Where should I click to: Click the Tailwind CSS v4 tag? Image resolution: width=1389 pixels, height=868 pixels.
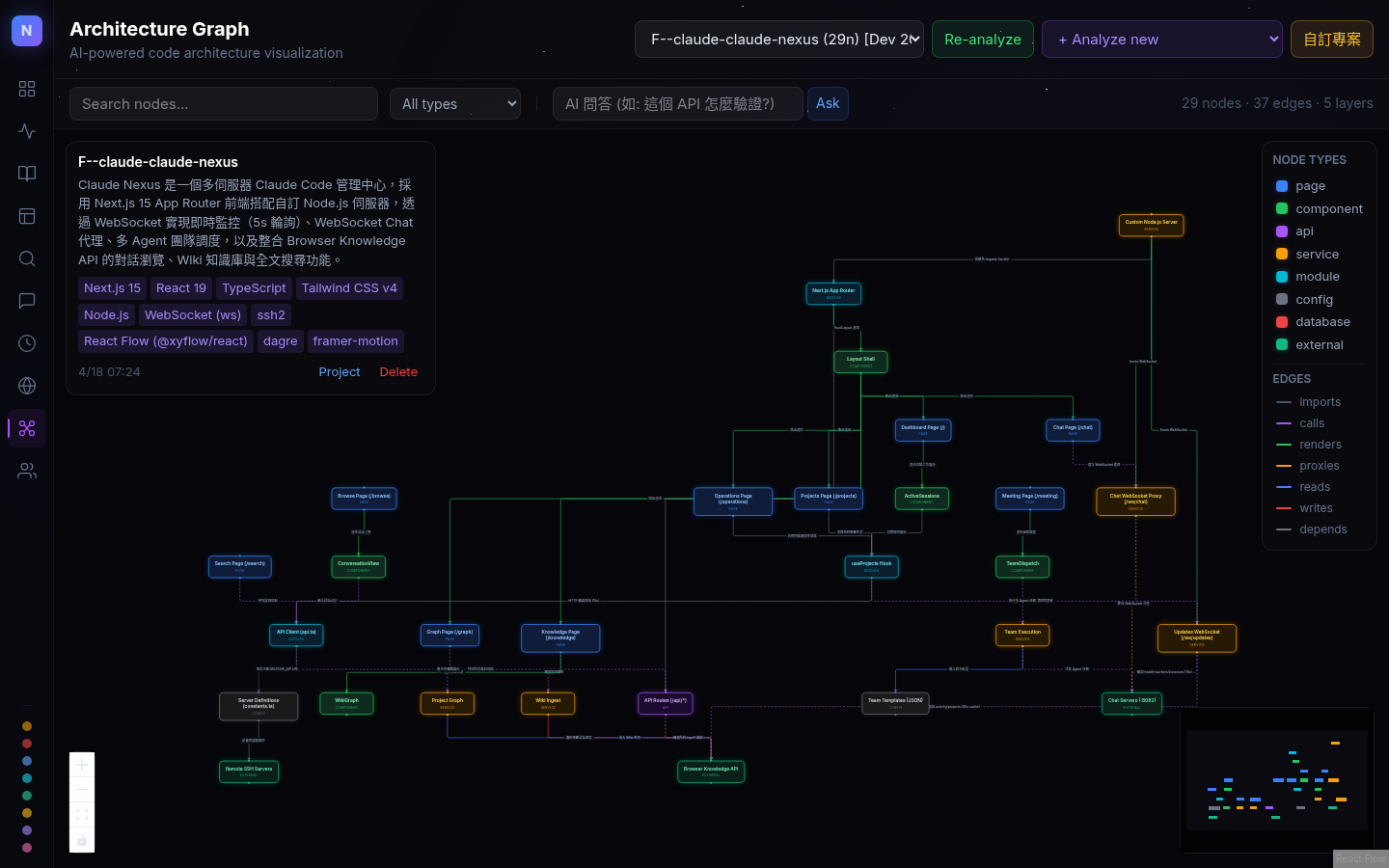point(349,288)
